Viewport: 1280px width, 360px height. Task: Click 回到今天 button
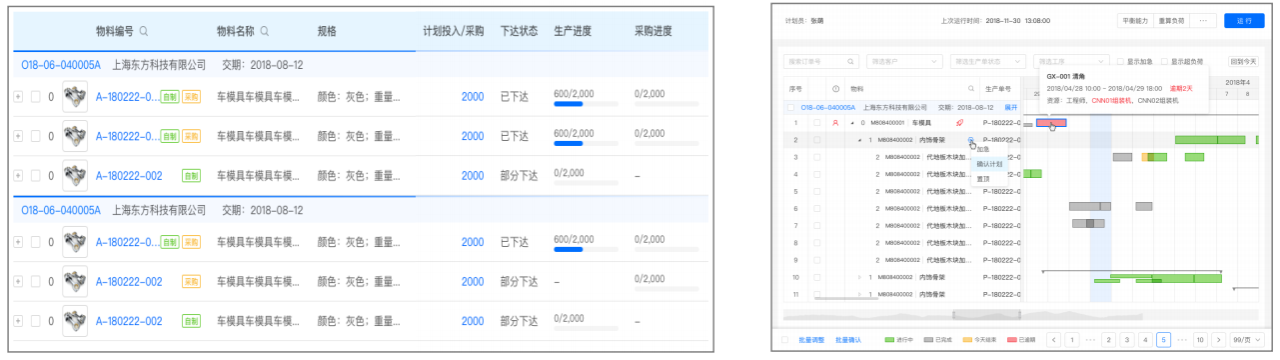point(1243,61)
